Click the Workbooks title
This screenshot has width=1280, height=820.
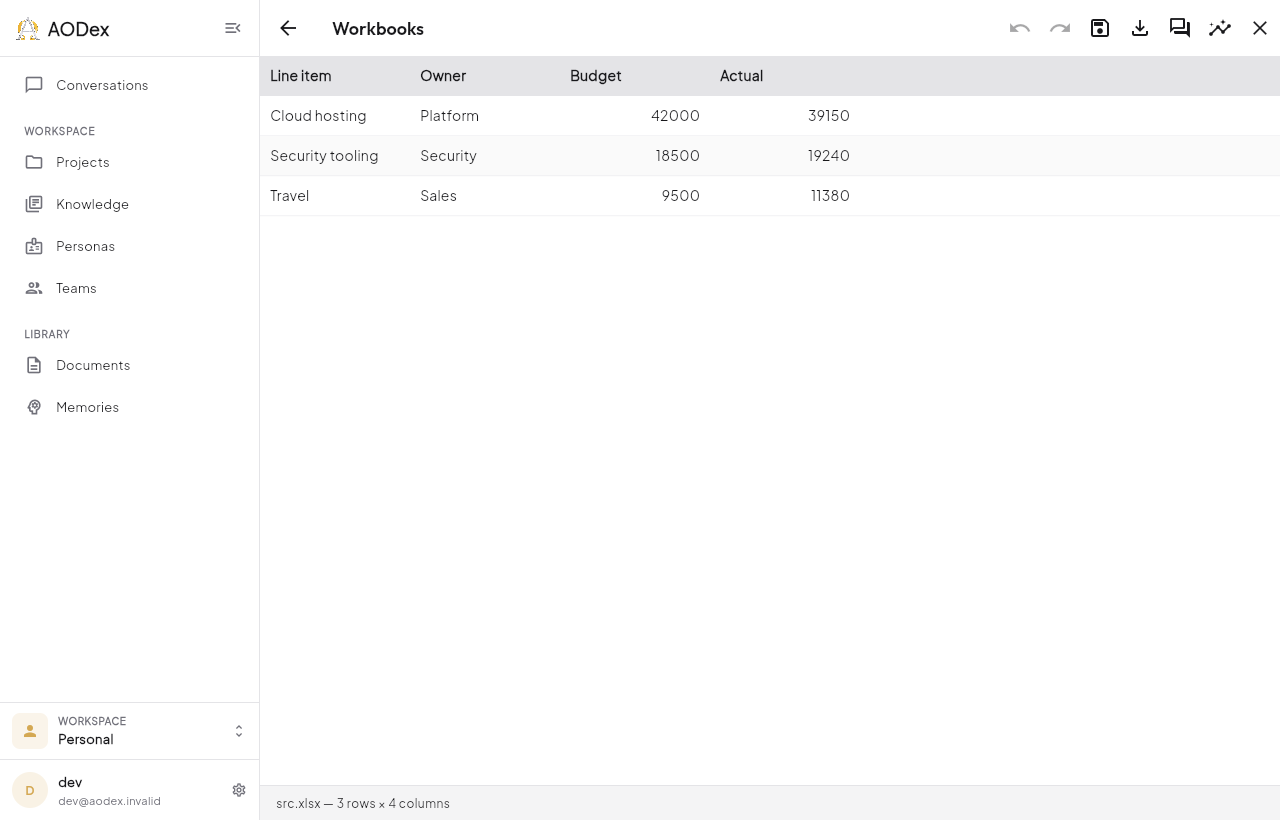(378, 28)
